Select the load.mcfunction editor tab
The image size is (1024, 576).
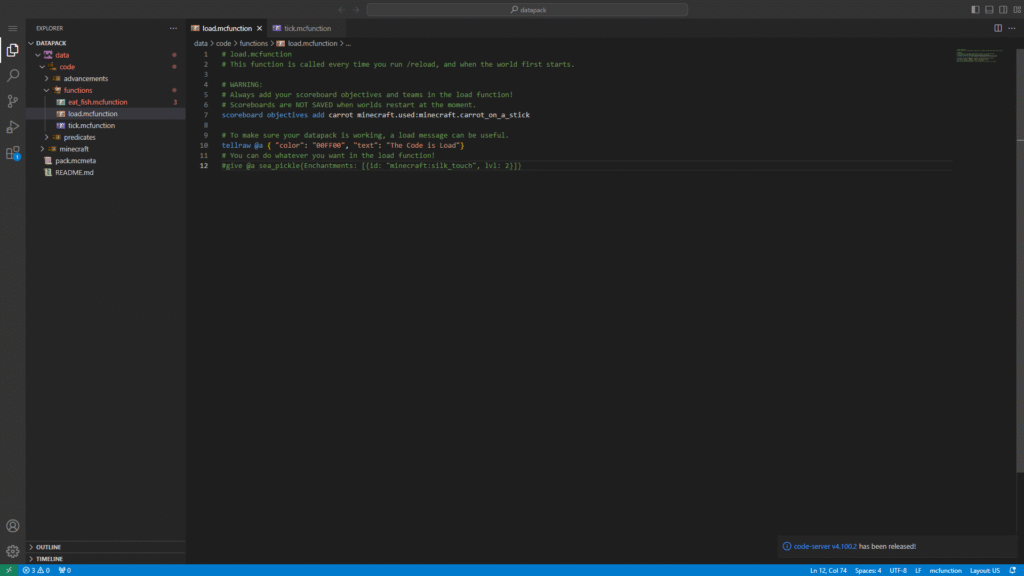pos(227,28)
